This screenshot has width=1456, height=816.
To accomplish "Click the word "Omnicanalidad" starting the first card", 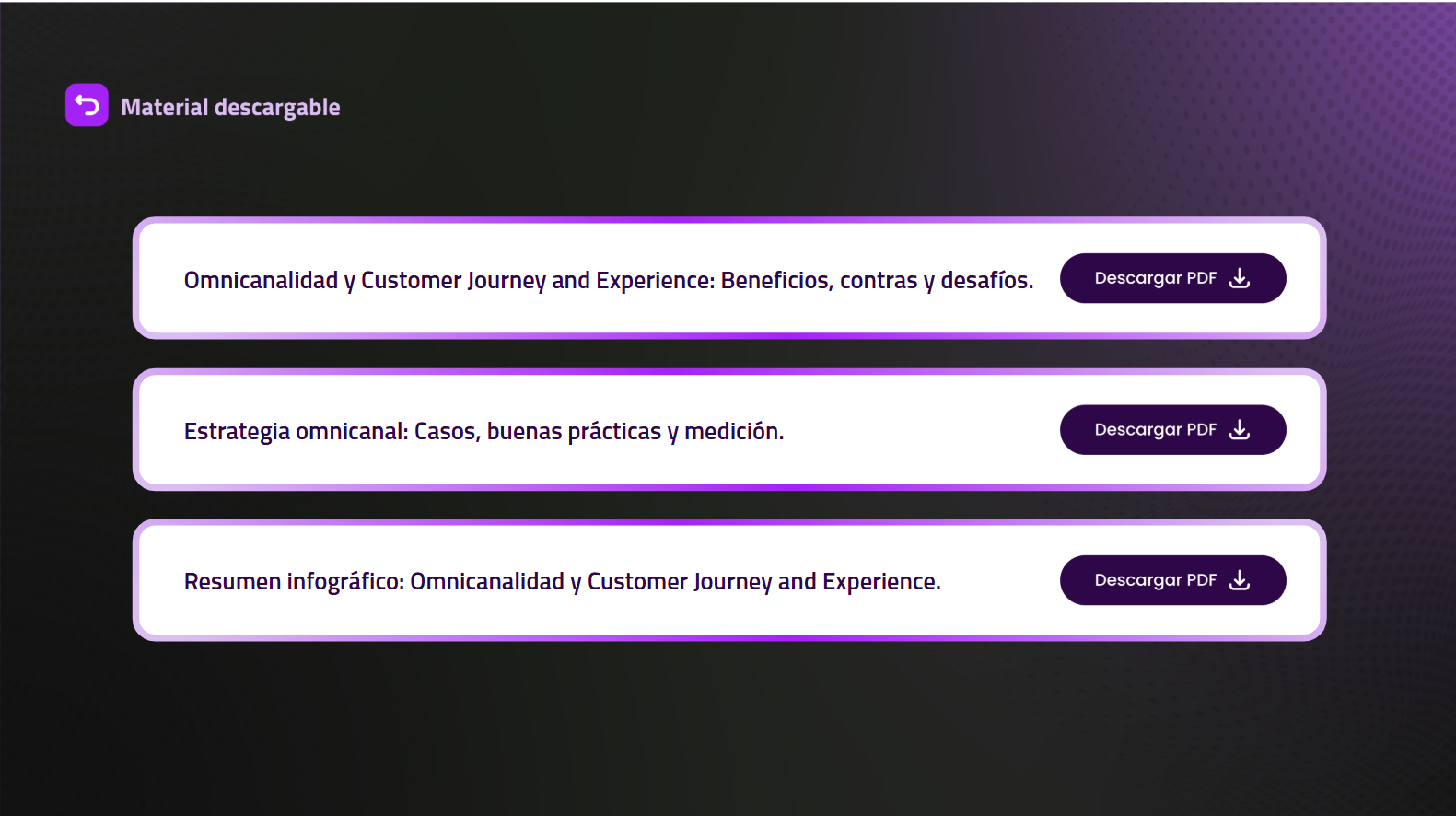I will click(x=261, y=280).
